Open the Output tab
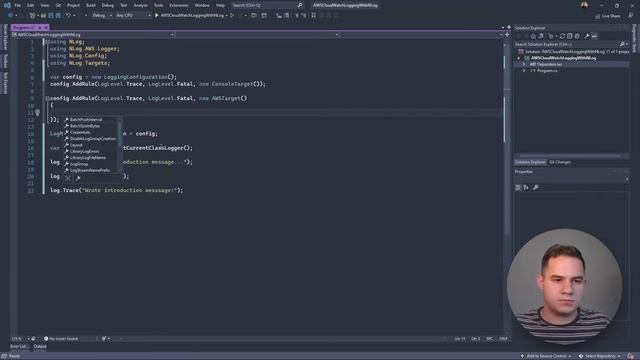The height and width of the screenshot is (360, 640). pyautogui.click(x=40, y=347)
